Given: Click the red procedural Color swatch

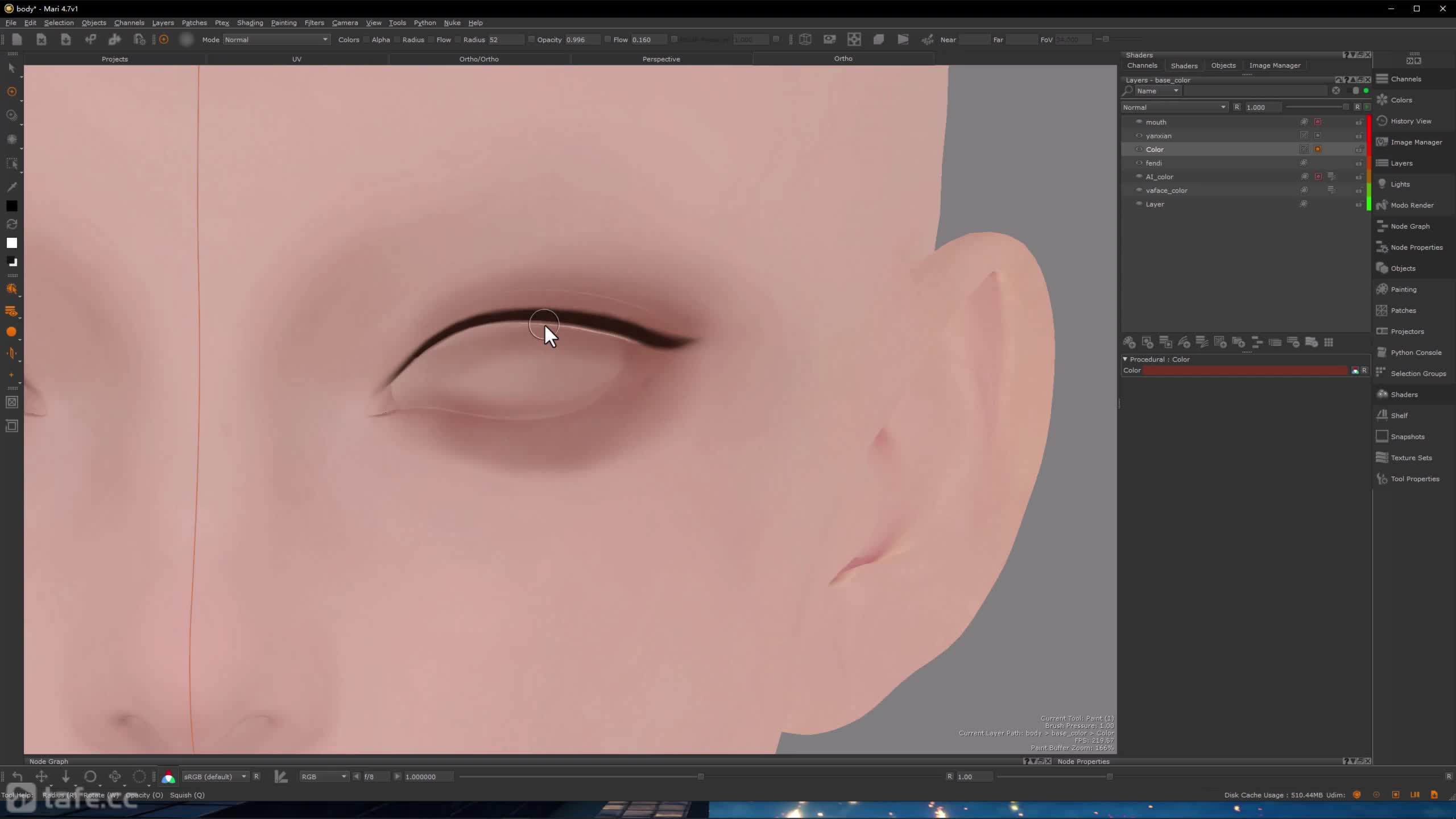Looking at the screenshot, I should (x=1246, y=370).
